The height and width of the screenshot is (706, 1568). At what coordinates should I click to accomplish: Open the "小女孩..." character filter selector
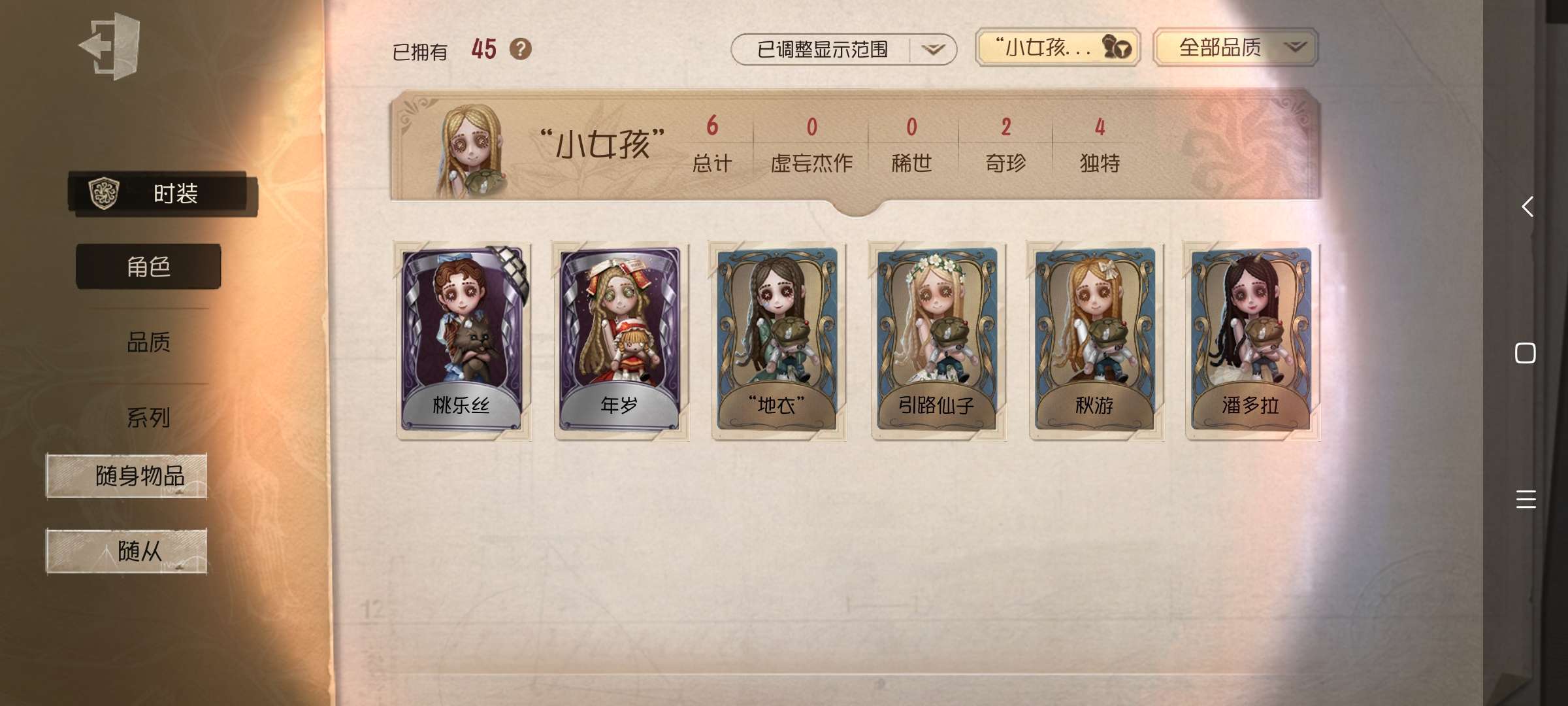(1057, 47)
